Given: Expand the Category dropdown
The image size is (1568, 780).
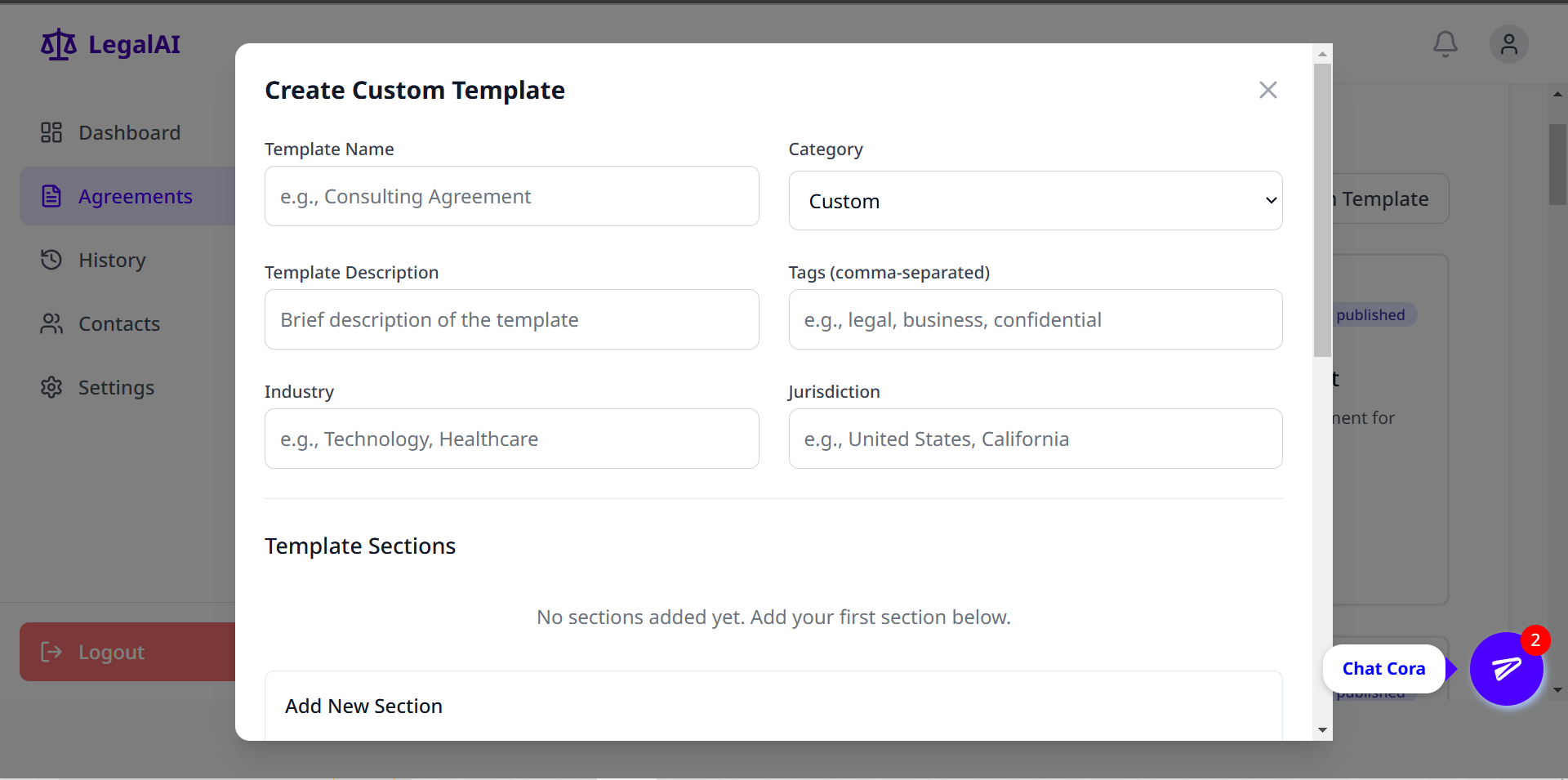Looking at the screenshot, I should (1035, 201).
